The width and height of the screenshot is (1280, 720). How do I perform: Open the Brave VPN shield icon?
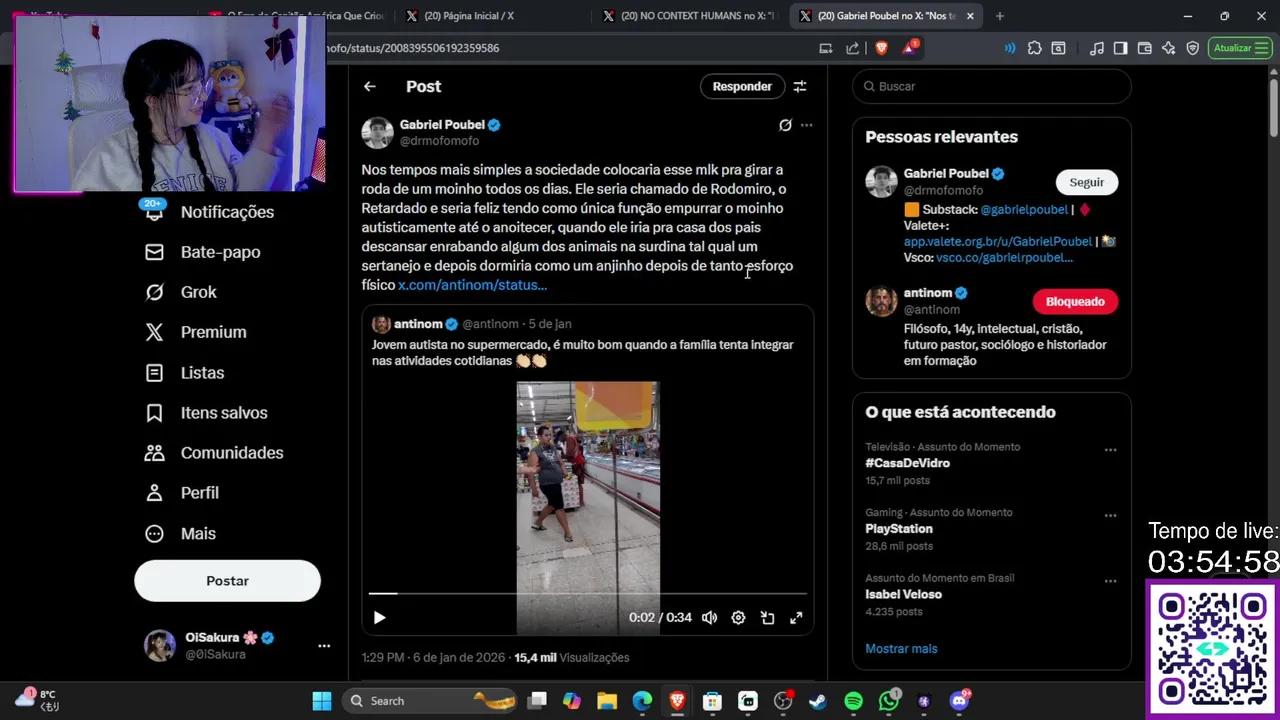pyautogui.click(x=1192, y=48)
